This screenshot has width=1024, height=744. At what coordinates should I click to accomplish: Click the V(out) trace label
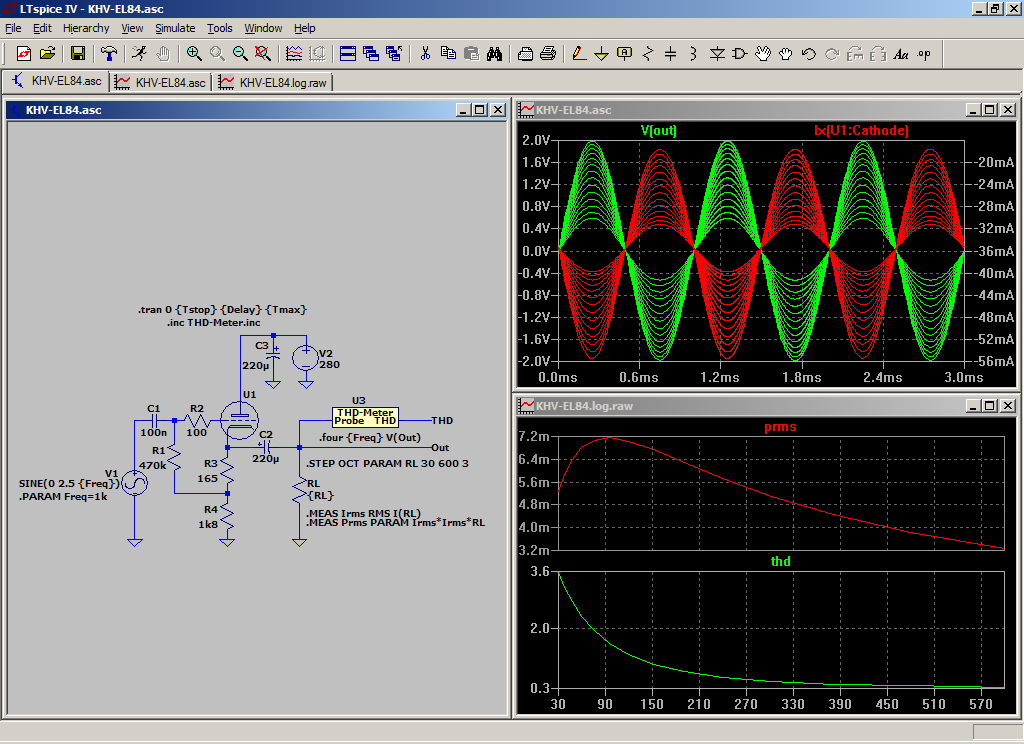[659, 130]
